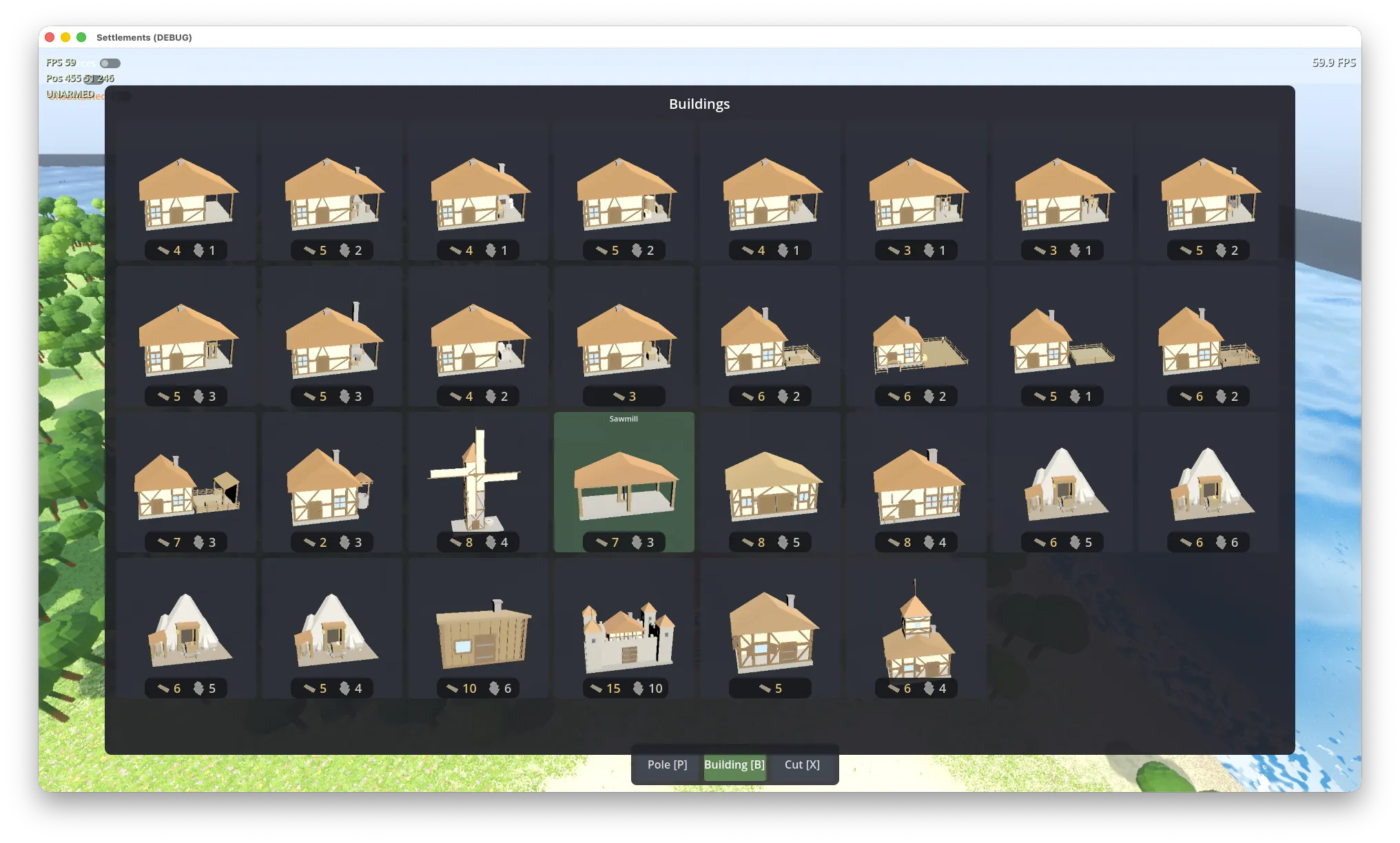
Task: Select the castle costing 15 wood and 10 stone
Action: point(624,627)
